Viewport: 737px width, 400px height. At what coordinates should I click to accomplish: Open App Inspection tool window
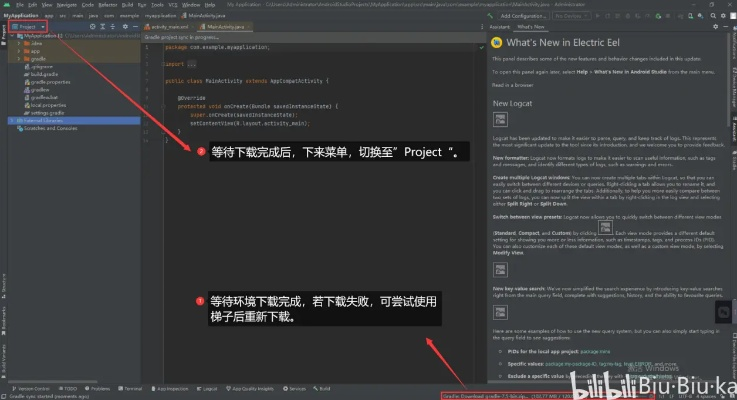tap(170, 389)
